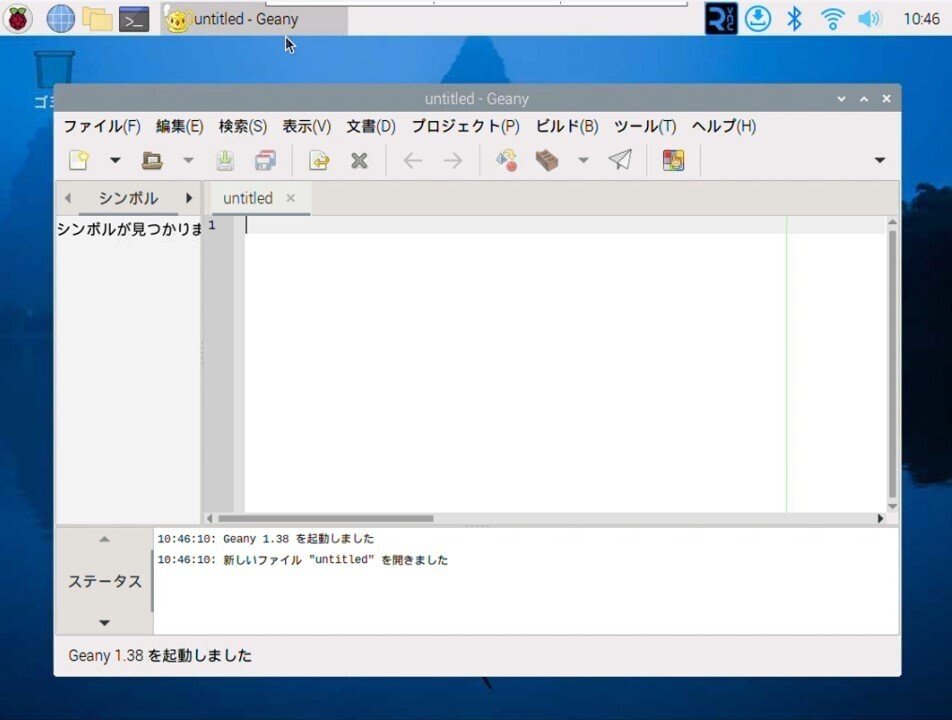Save all open files toolbar icon
952x720 pixels.
click(x=265, y=161)
